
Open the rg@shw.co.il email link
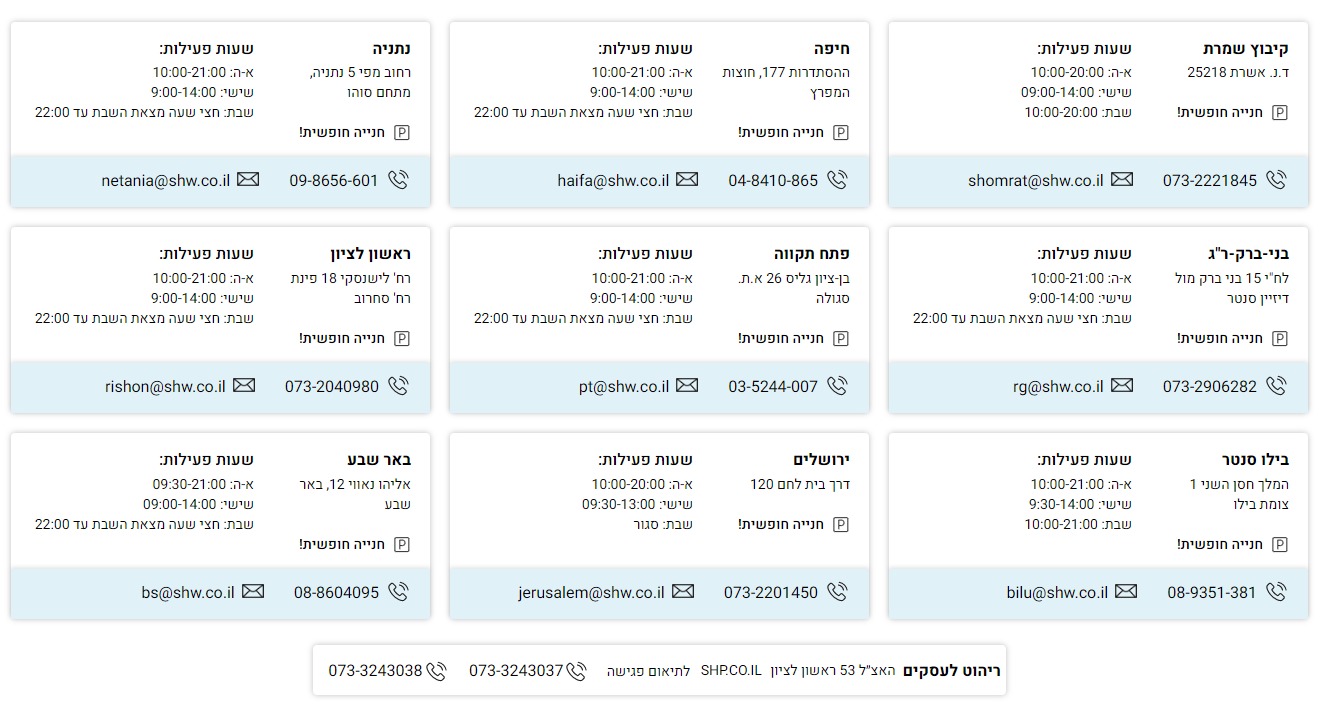click(1058, 386)
